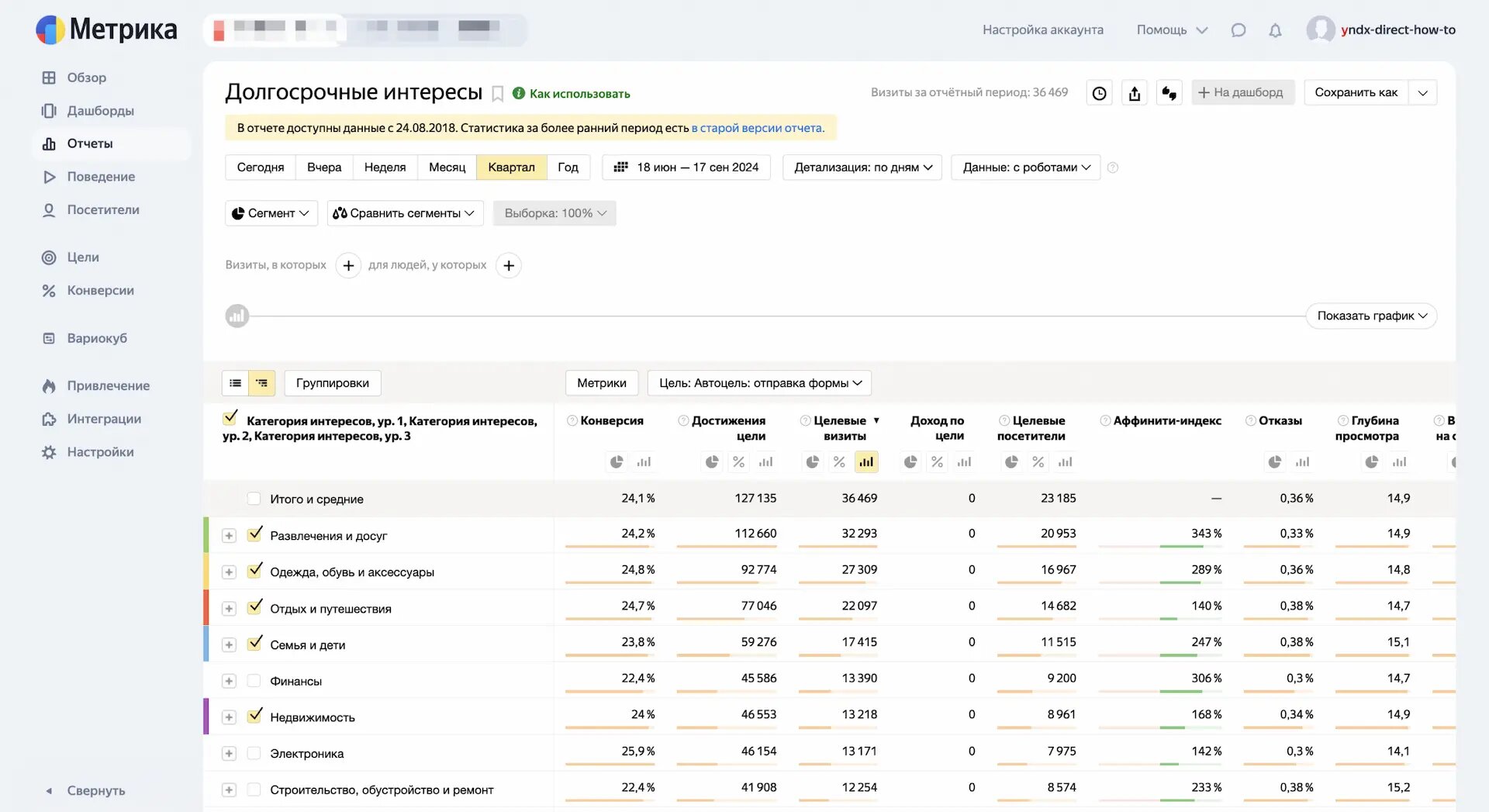Open the Детализация: по дням dropdown
Screen dimensions: 1489x812
coord(862,168)
